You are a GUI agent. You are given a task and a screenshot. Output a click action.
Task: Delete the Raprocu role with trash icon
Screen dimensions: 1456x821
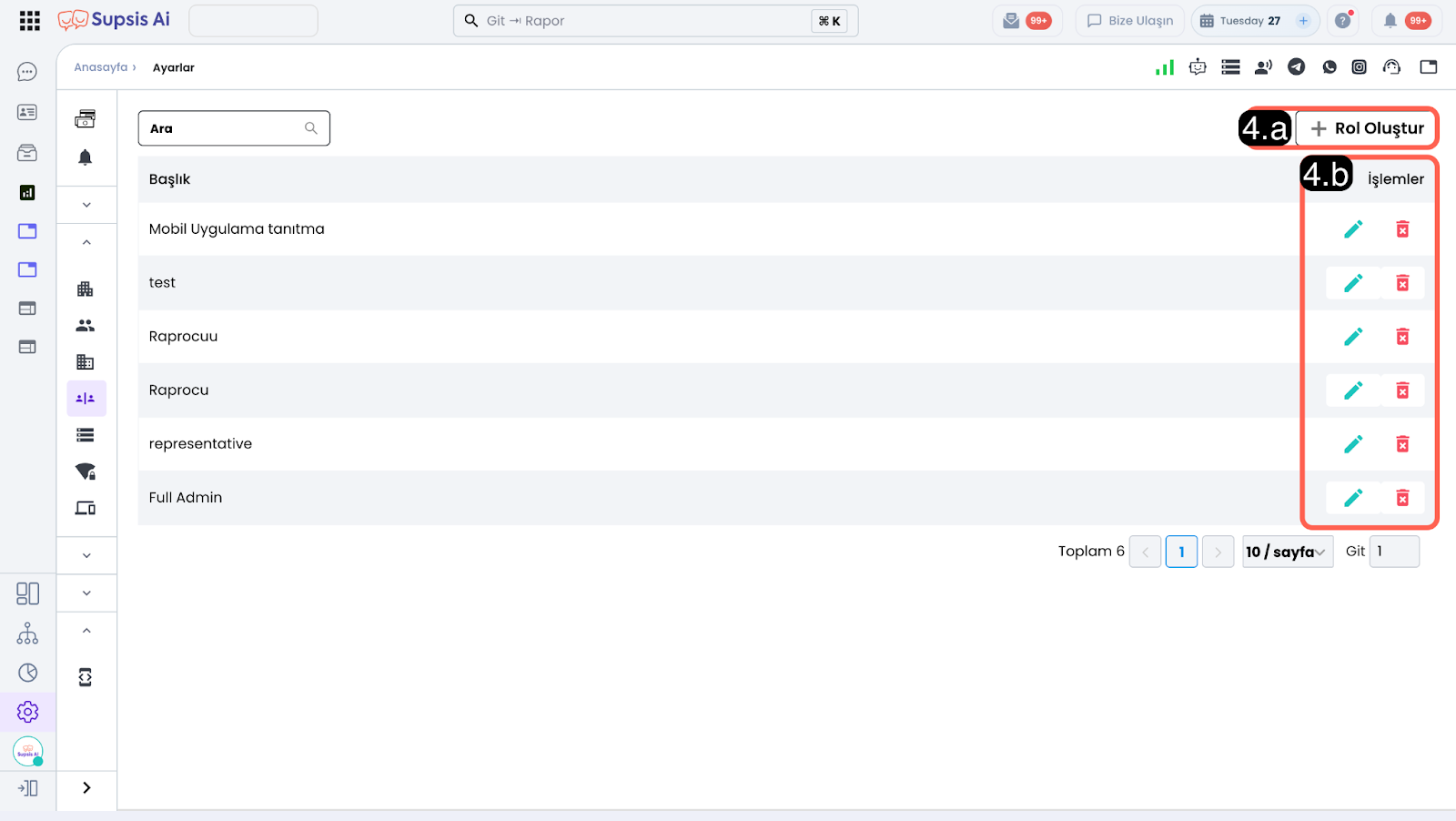1402,390
